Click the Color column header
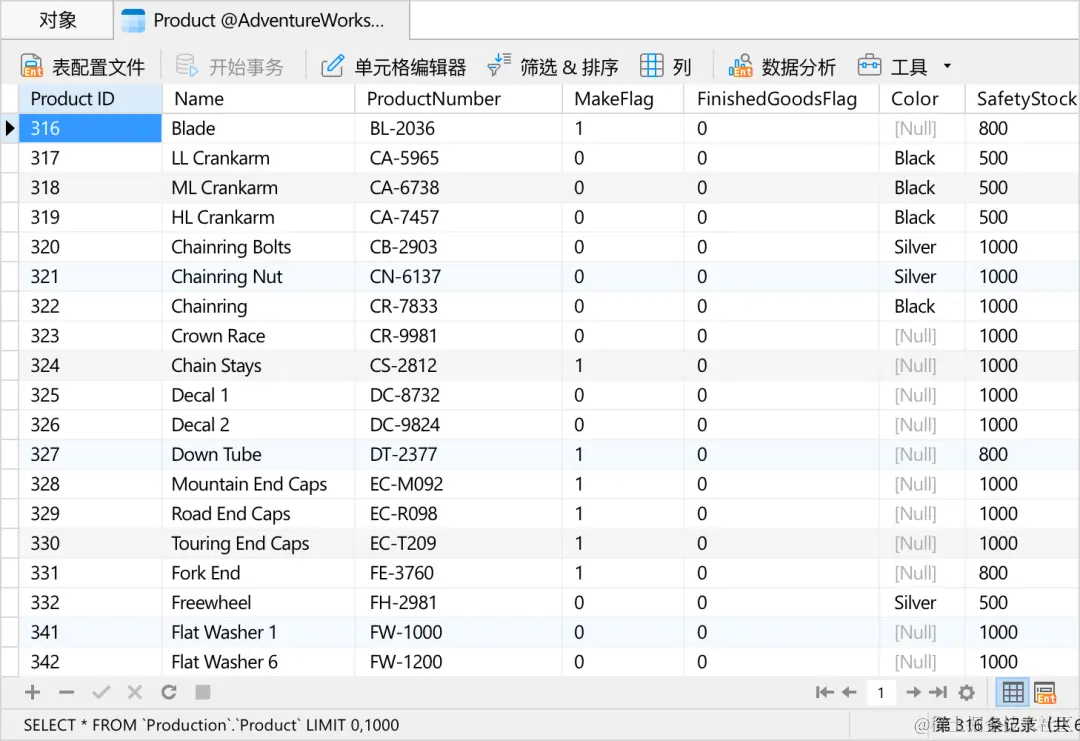 (922, 98)
